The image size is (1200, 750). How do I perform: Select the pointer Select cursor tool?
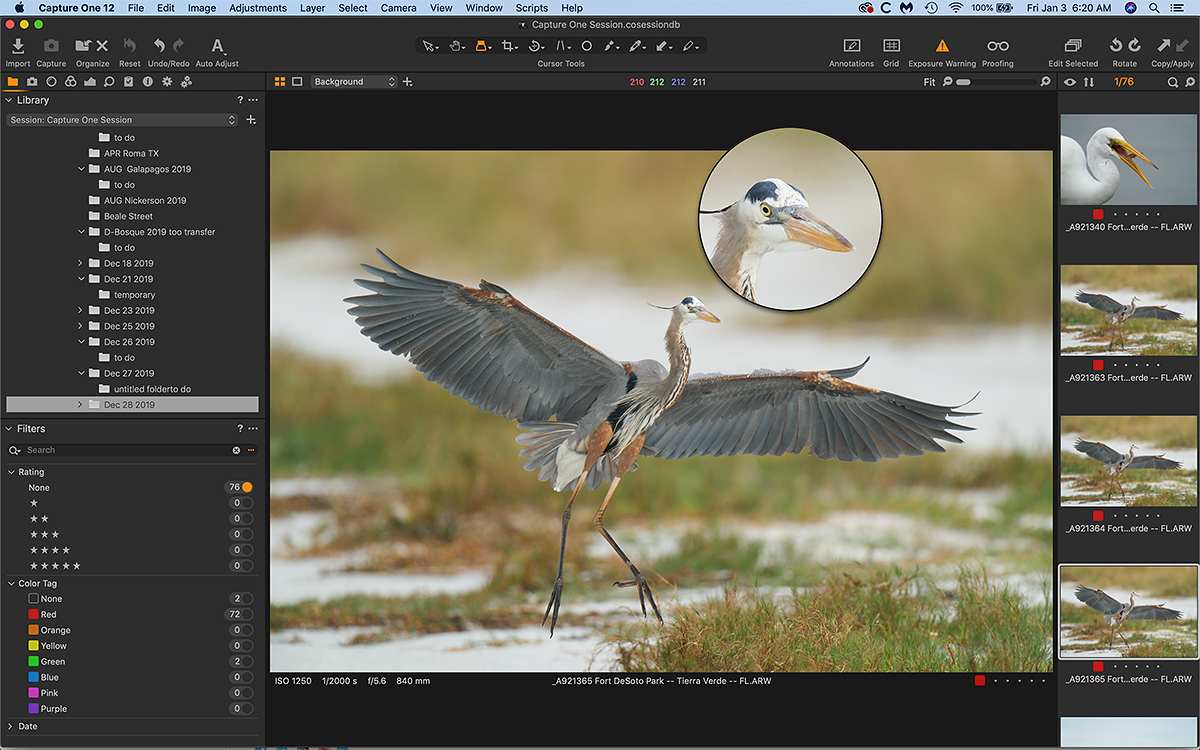click(x=430, y=46)
